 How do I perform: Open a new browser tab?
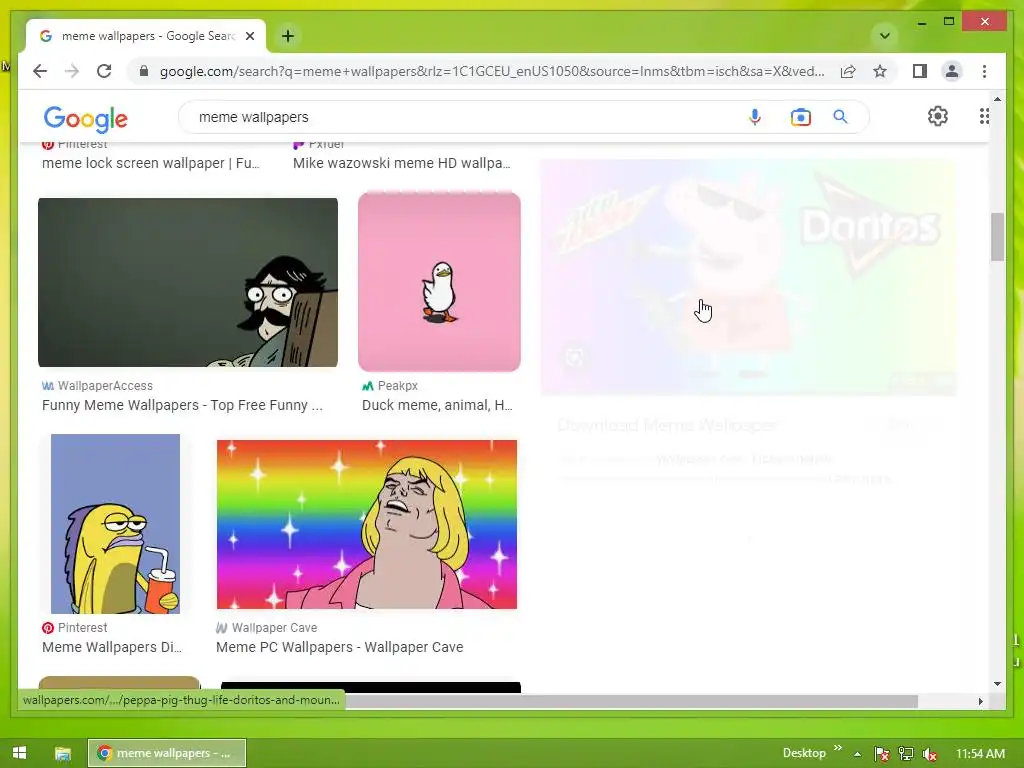click(288, 36)
